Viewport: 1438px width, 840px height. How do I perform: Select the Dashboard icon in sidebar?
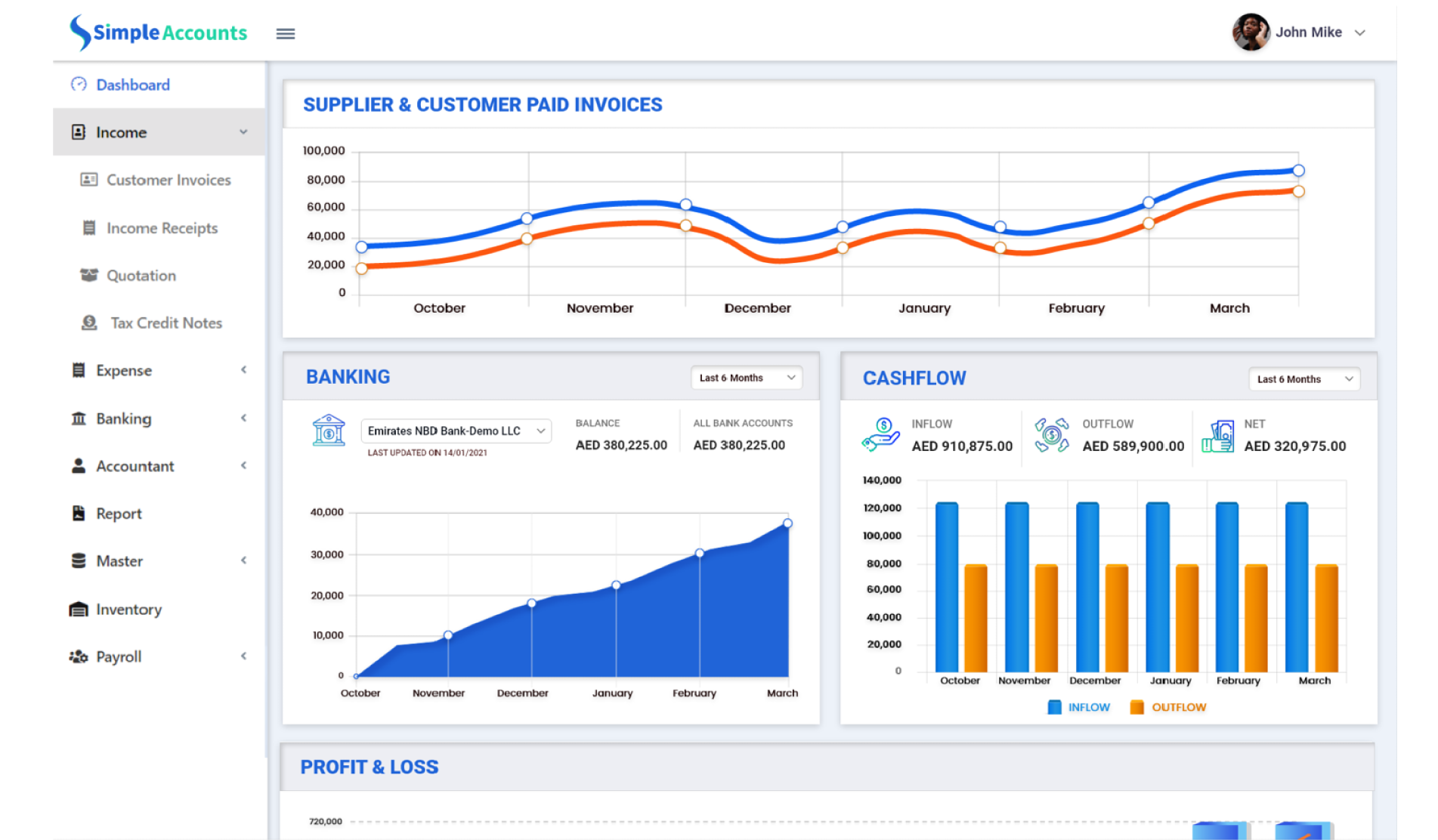tap(79, 84)
